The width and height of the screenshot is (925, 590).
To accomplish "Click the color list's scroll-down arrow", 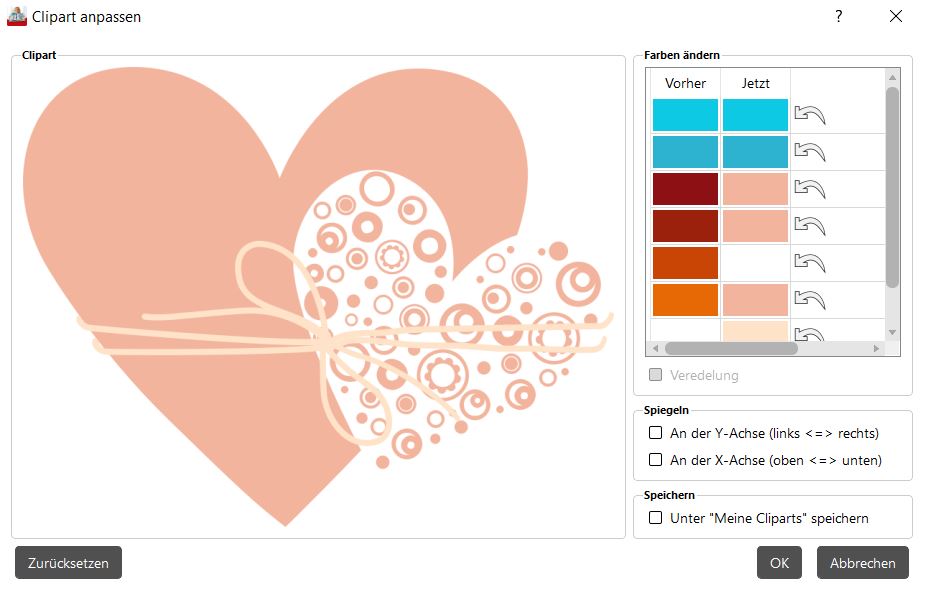I will [892, 332].
